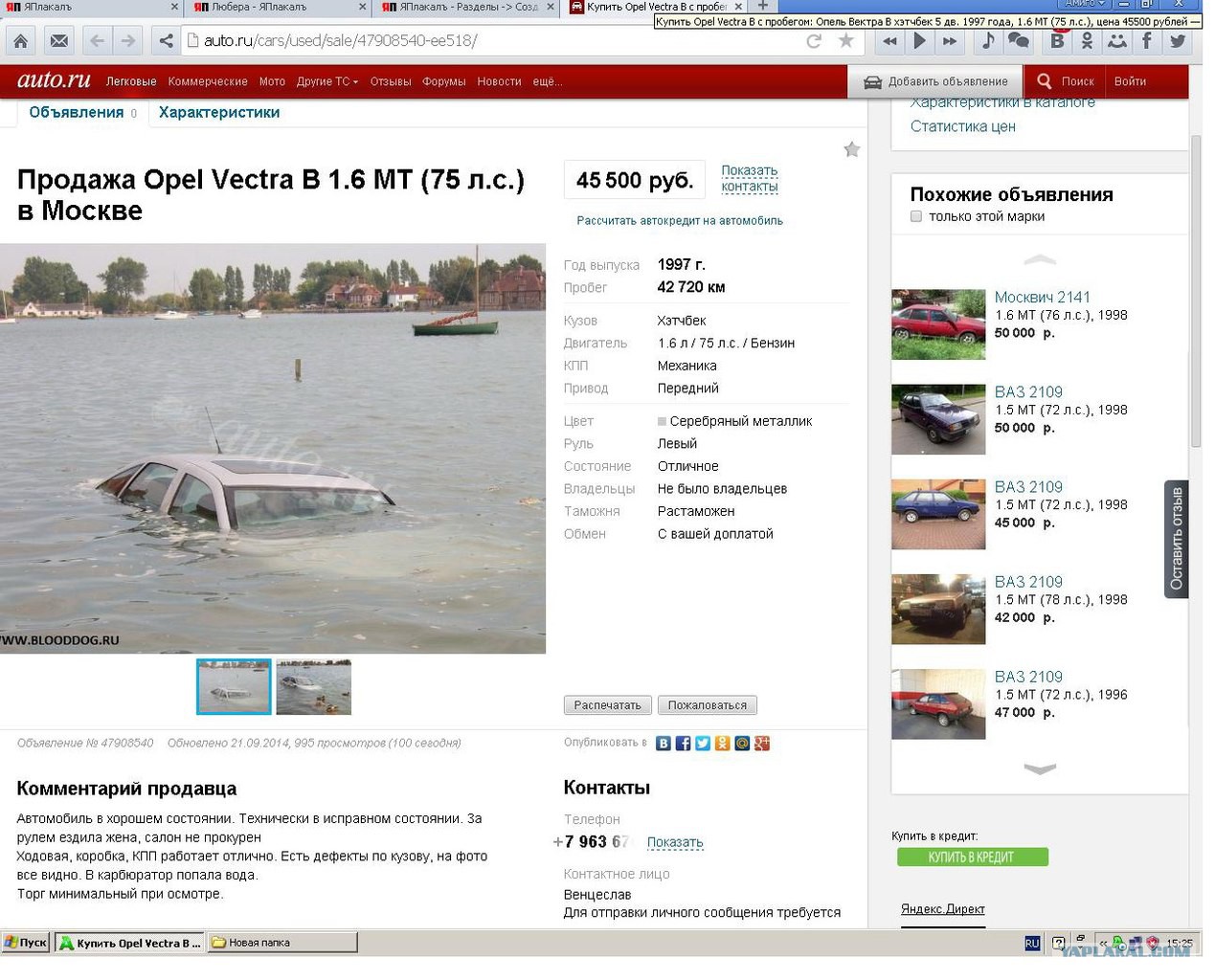Click the RU language indicator in tray
The width and height of the screenshot is (1215, 980).
[1032, 945]
